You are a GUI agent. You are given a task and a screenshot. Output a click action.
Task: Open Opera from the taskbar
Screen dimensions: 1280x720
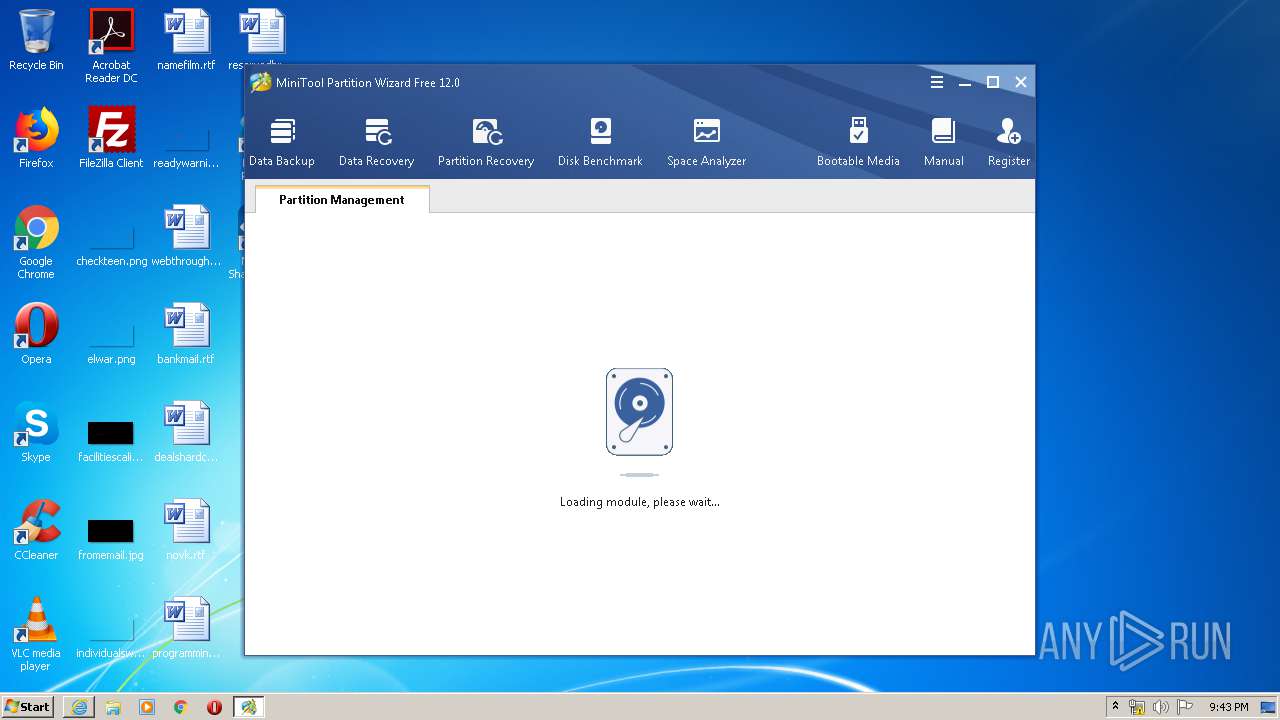point(214,707)
